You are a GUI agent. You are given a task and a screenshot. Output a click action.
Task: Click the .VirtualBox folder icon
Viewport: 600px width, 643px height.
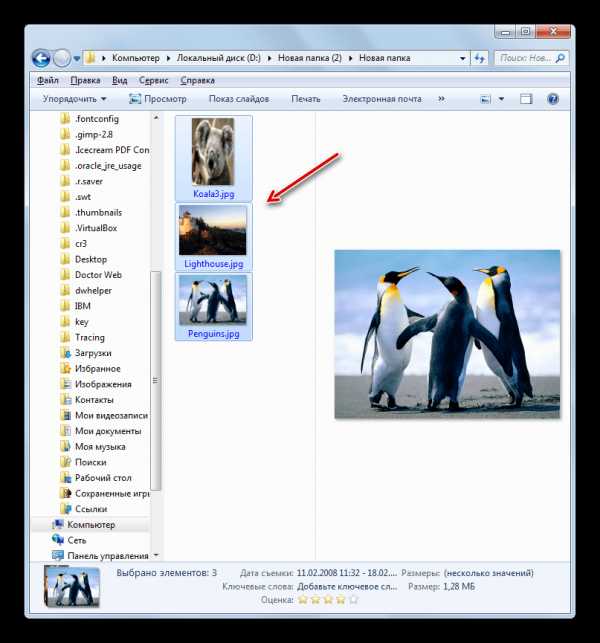point(65,228)
